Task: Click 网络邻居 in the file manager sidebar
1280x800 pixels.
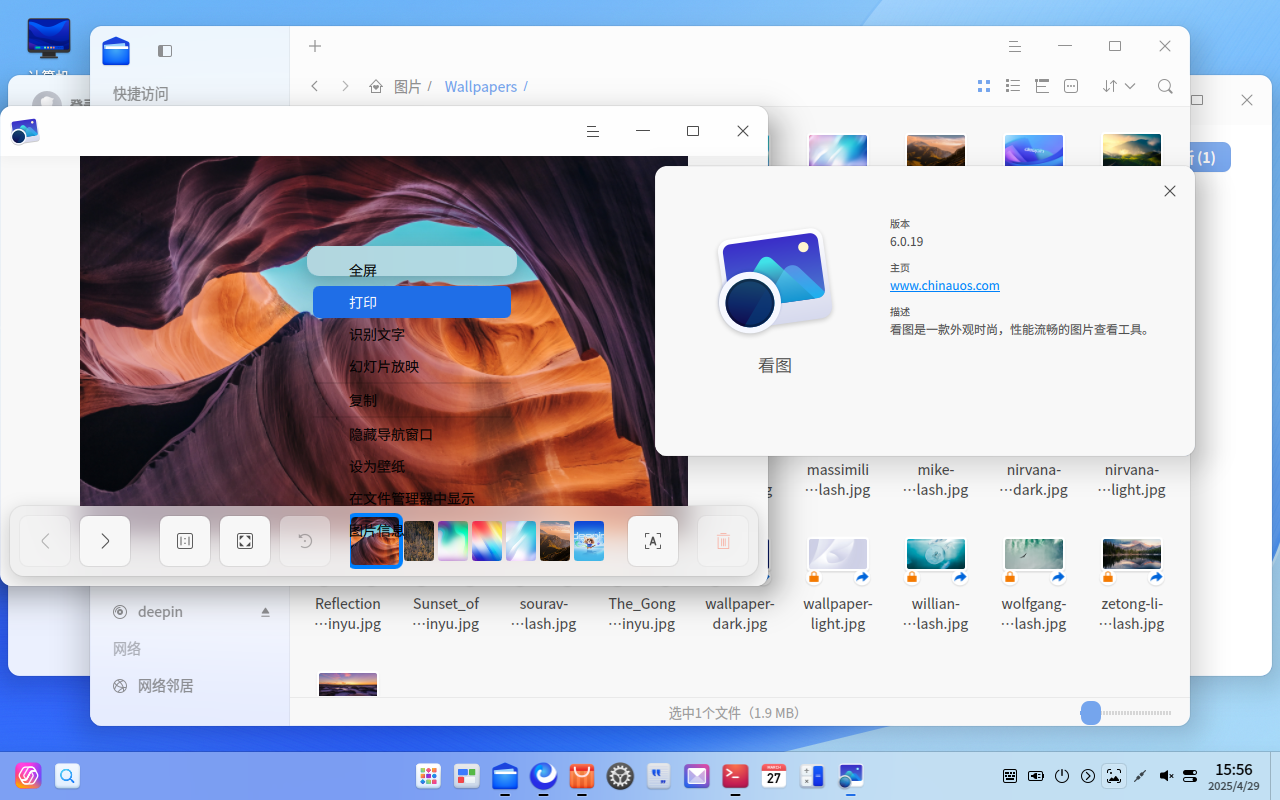Action: [x=165, y=686]
